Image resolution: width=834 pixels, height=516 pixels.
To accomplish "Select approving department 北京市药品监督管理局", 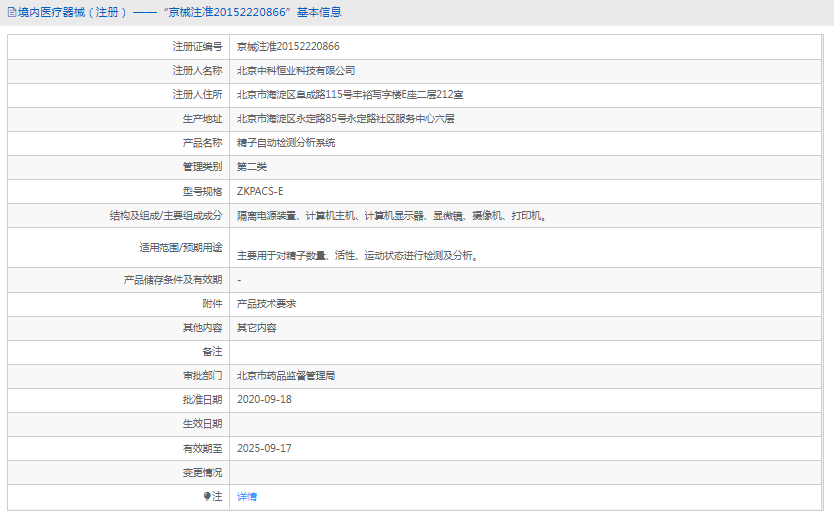I will 286,376.
